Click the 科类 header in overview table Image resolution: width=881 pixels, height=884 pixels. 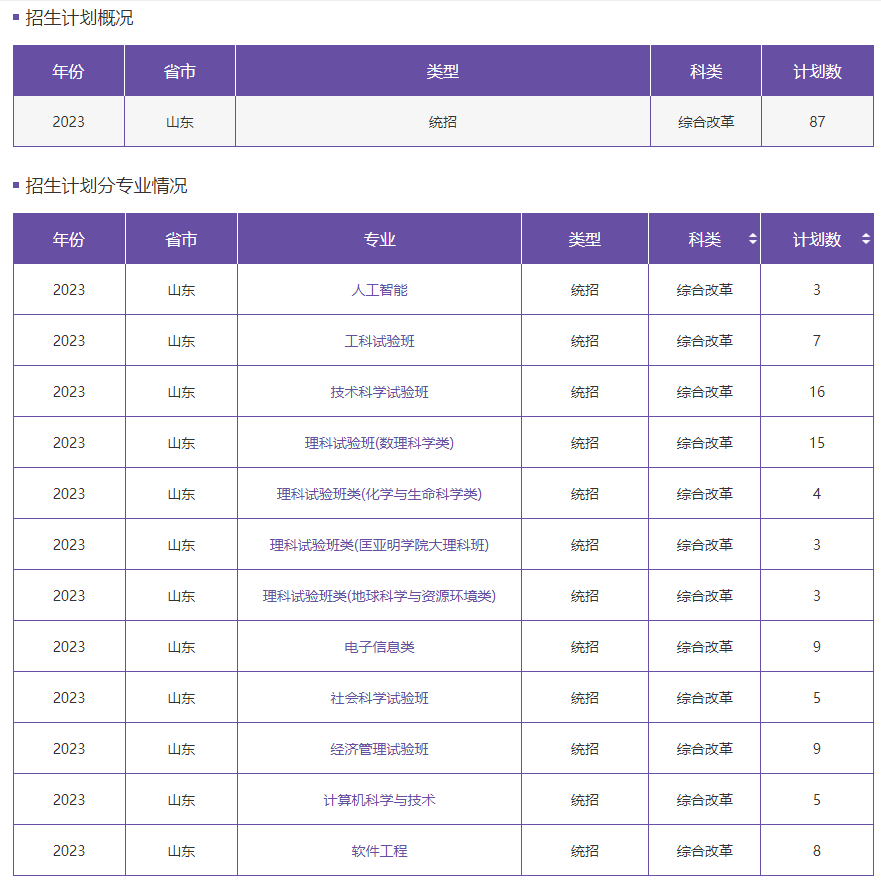tap(706, 71)
